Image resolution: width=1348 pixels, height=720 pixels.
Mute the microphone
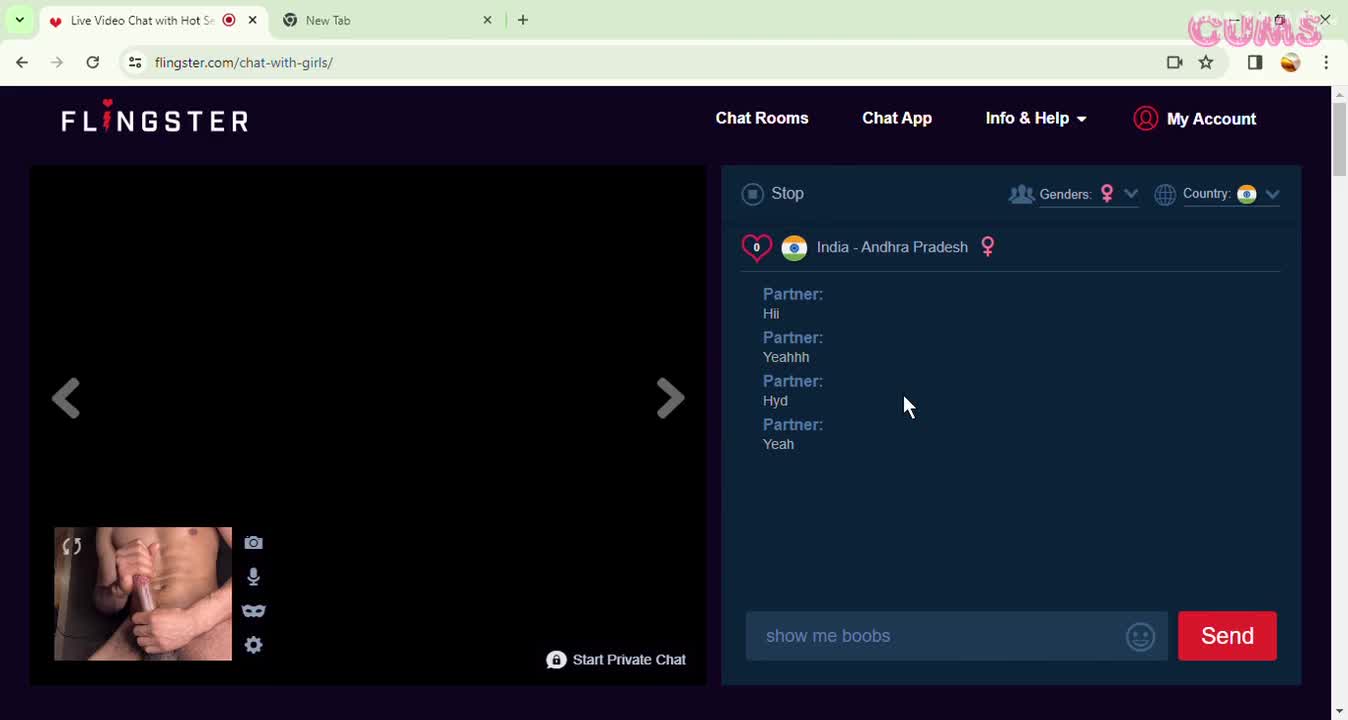pyautogui.click(x=253, y=577)
